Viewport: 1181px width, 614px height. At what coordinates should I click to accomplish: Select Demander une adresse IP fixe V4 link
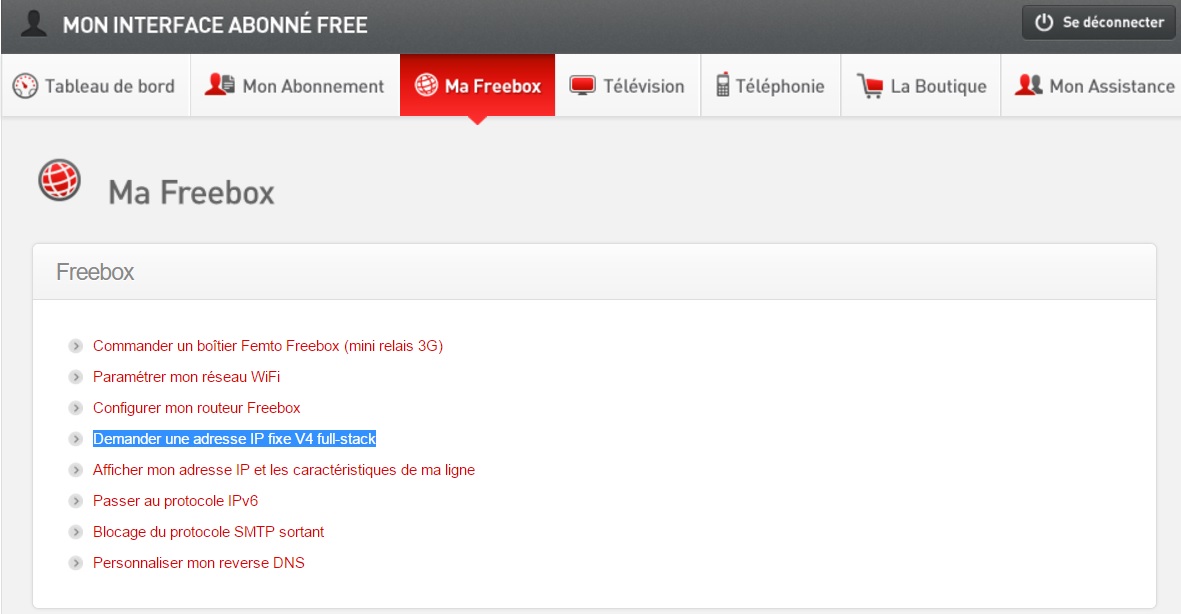234,439
